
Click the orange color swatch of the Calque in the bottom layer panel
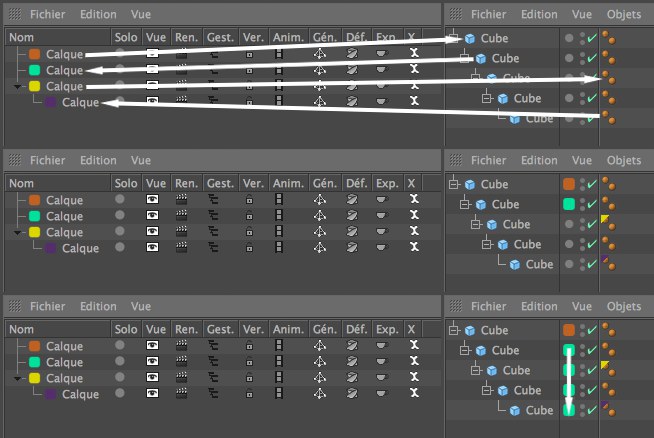coord(35,346)
